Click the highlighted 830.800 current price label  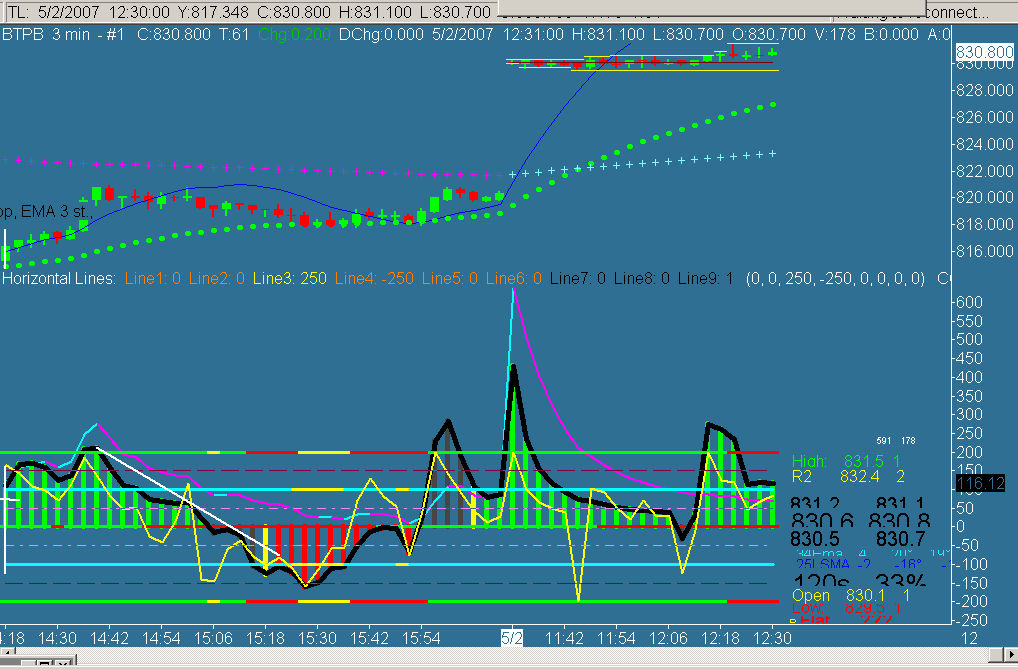click(984, 52)
